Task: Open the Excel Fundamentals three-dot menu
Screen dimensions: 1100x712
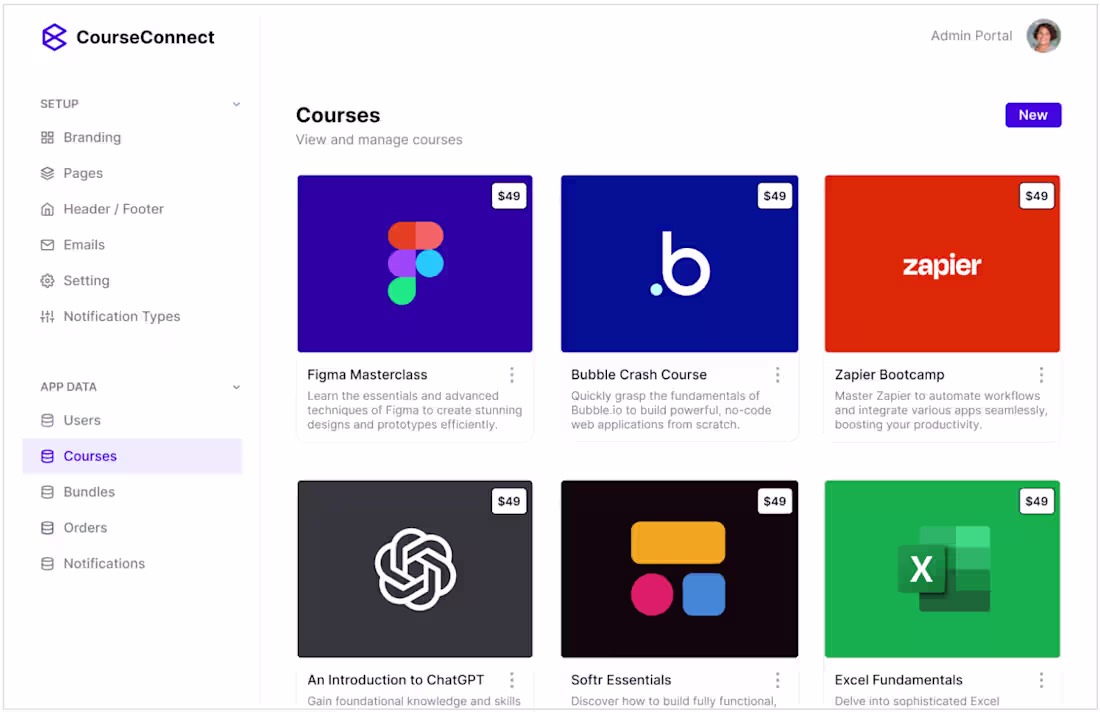Action: [x=1041, y=680]
